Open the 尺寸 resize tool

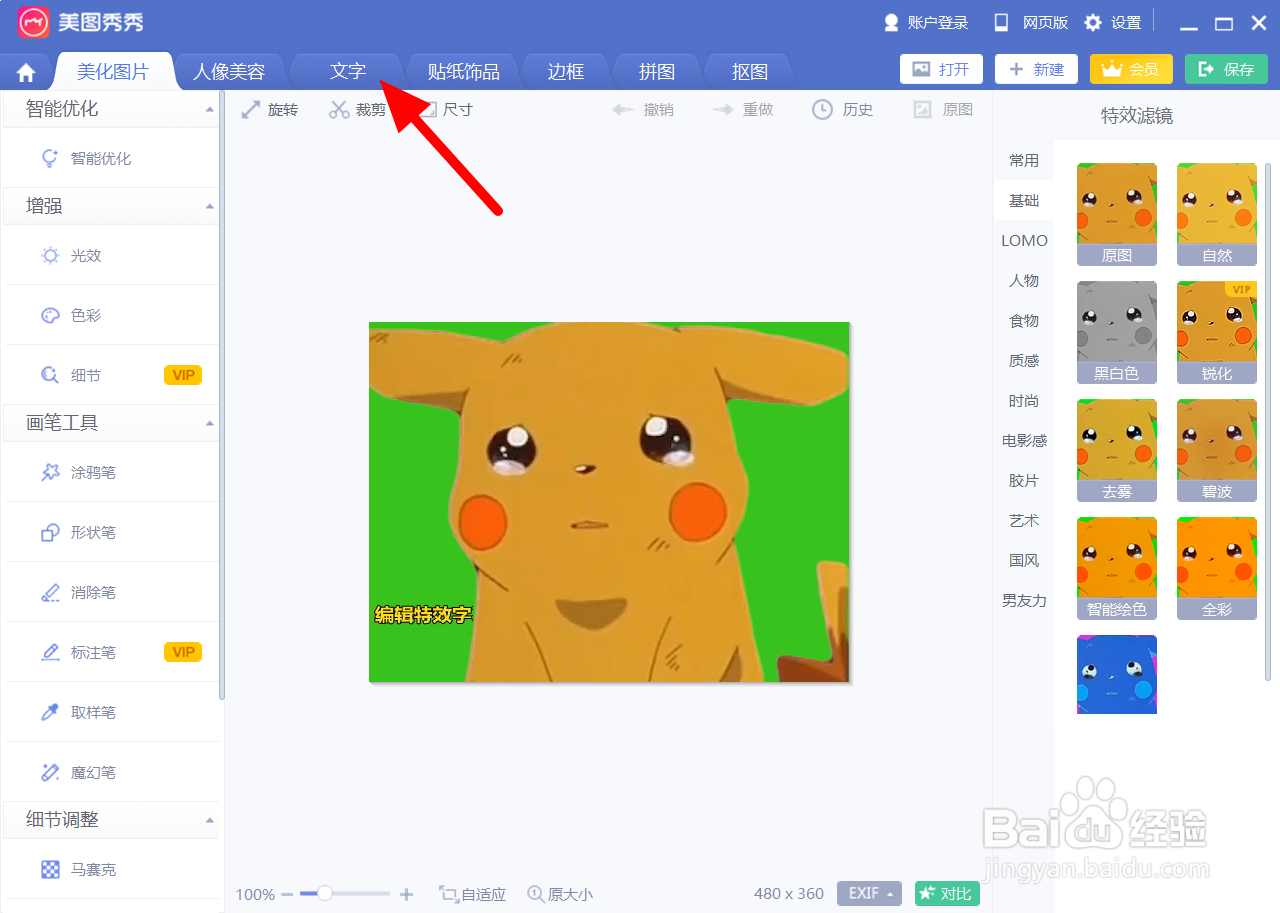click(x=445, y=109)
